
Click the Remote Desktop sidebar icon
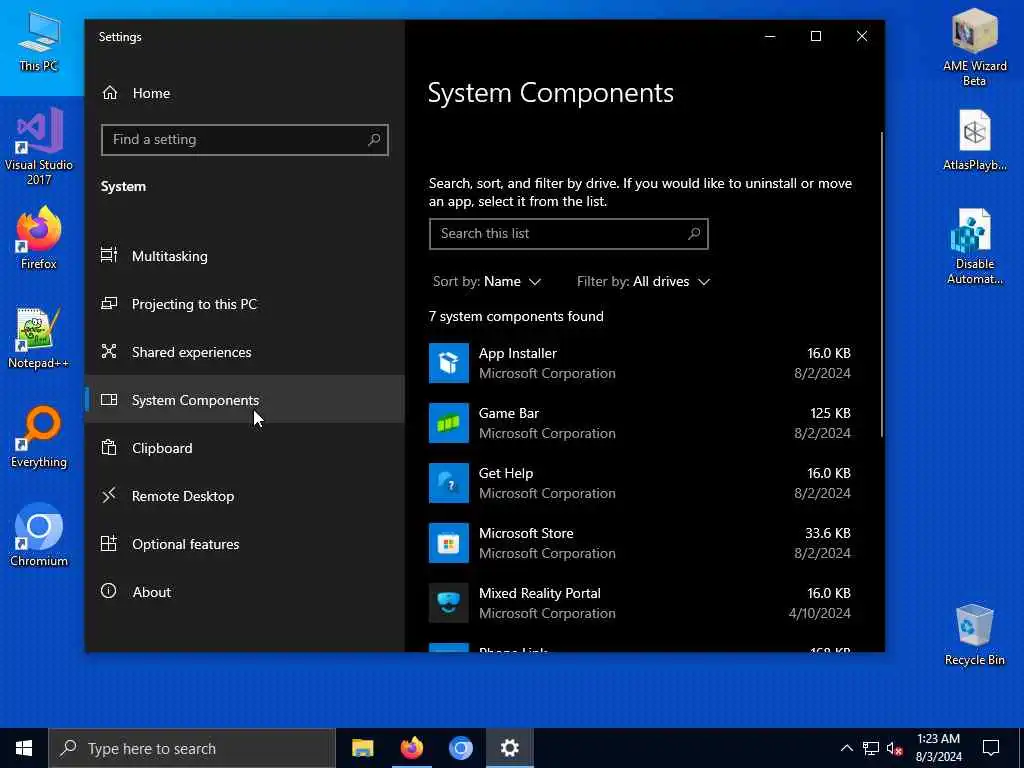109,495
